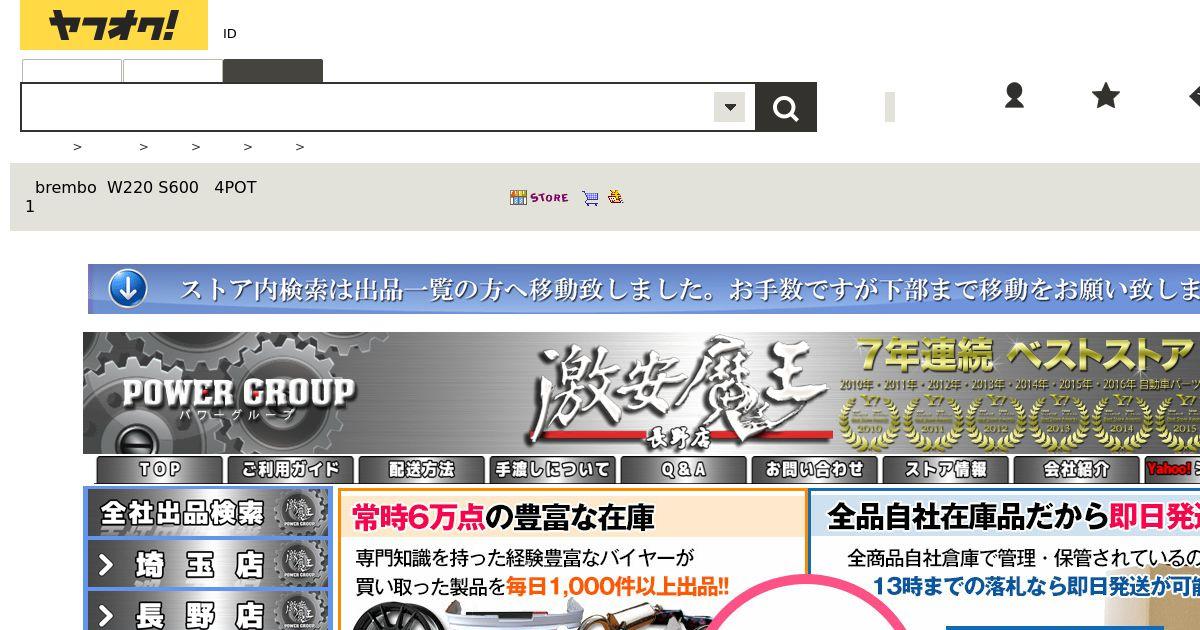Click the STORE badge icon
This screenshot has width=1200, height=630.
point(539,198)
